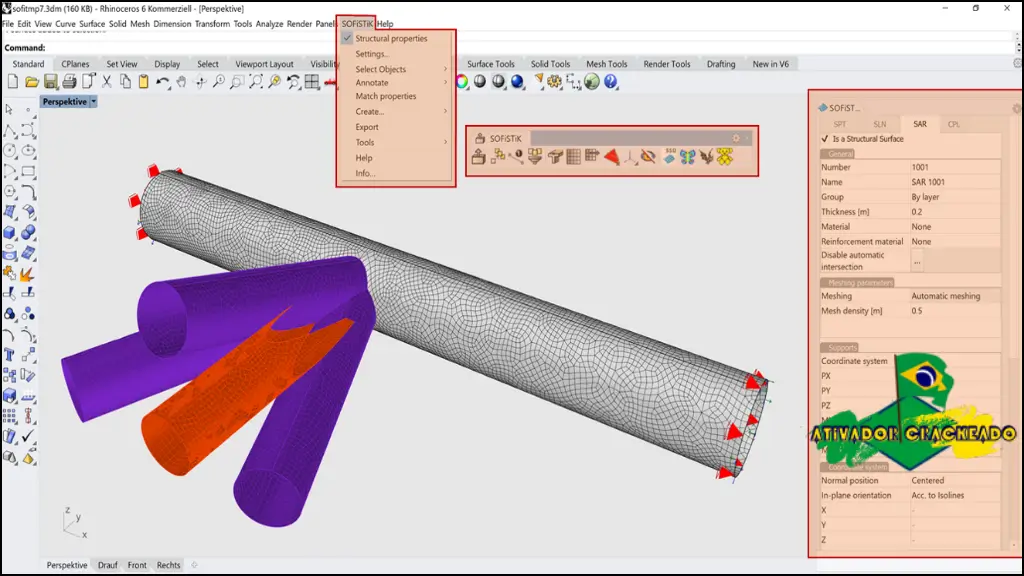
Task: Click Match properties menu entry
Action: click(385, 96)
